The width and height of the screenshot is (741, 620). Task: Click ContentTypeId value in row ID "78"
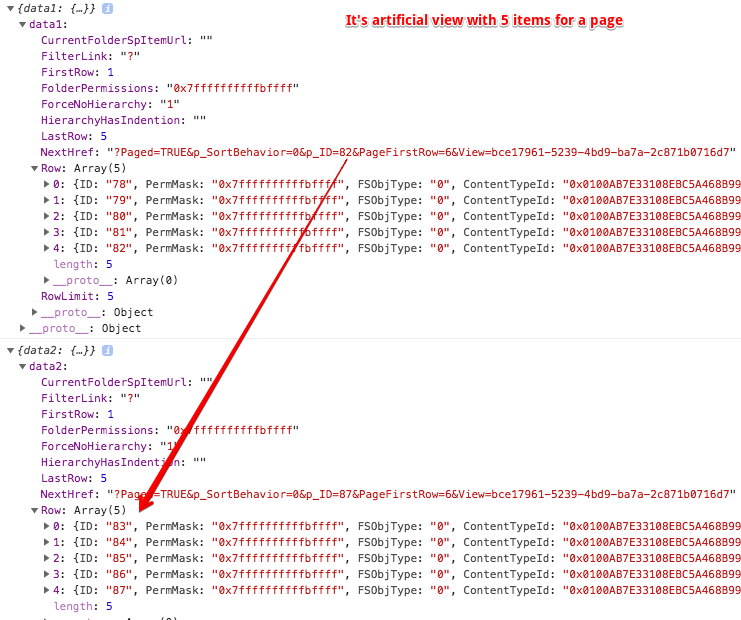[x=652, y=184]
